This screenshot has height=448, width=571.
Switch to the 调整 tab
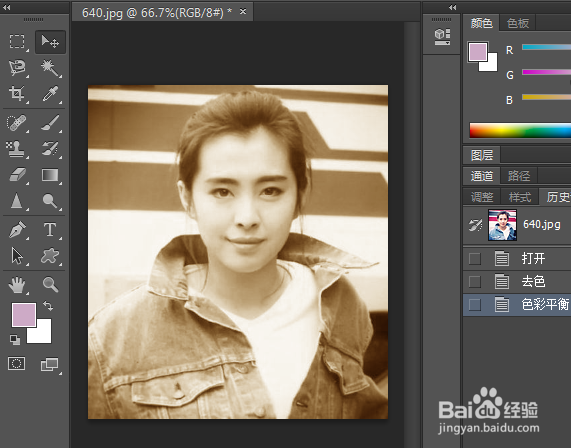tap(482, 197)
